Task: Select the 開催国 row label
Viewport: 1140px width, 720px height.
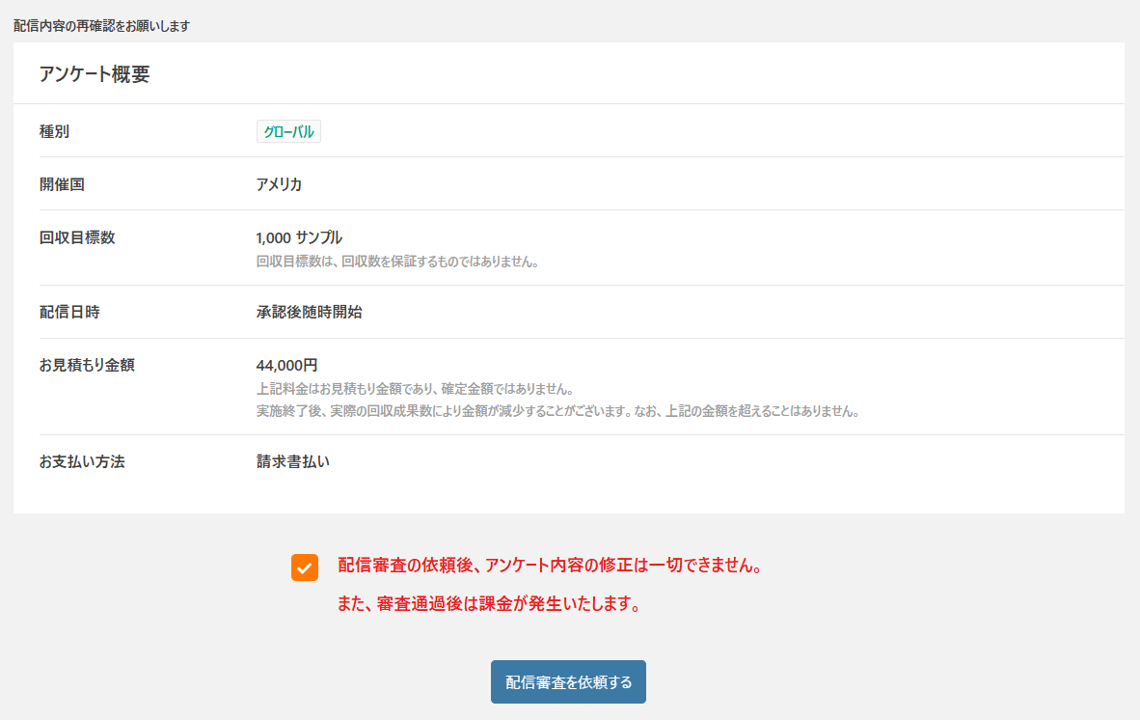Action: 62,185
